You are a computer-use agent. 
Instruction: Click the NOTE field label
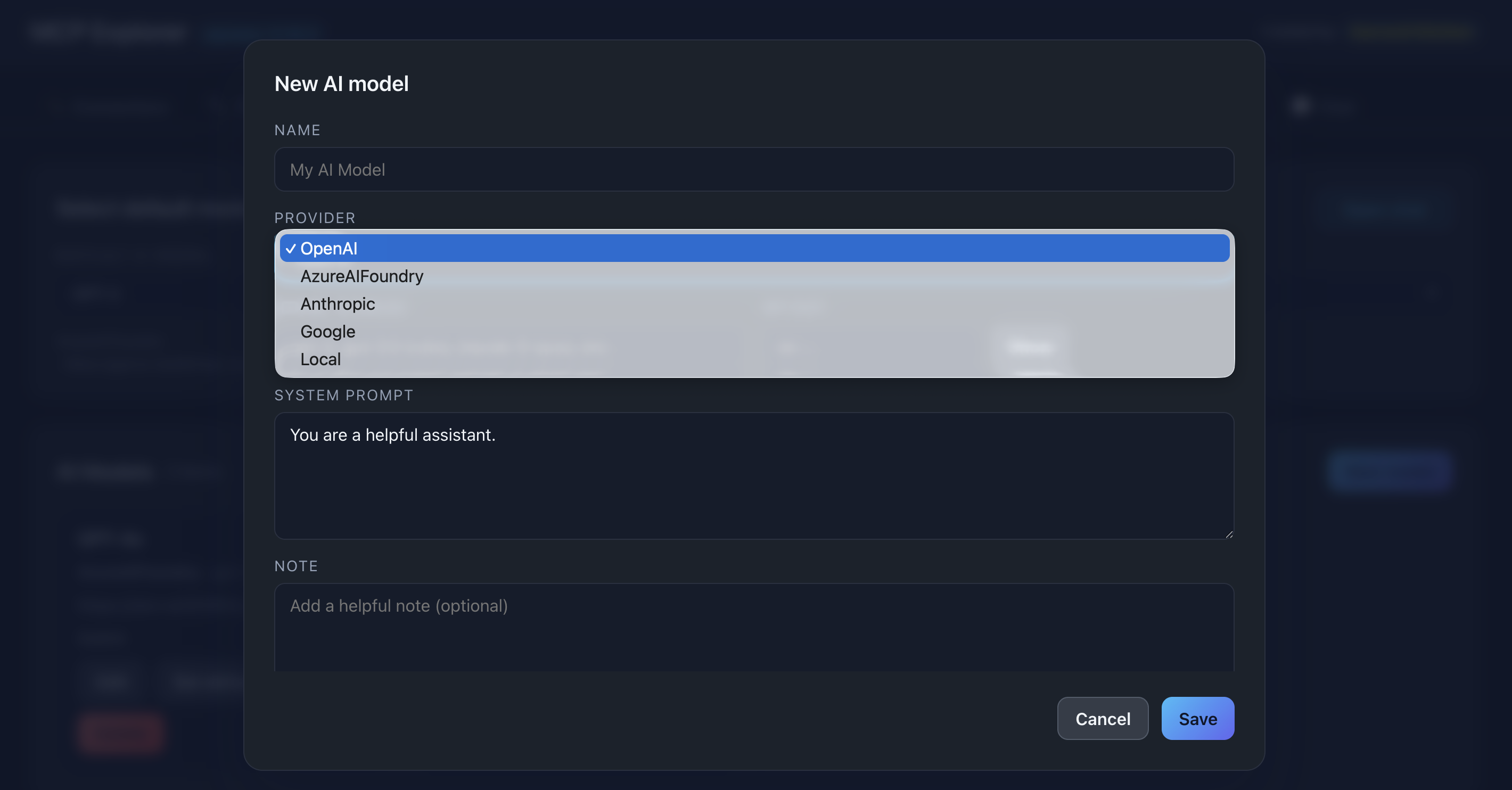[x=296, y=566]
